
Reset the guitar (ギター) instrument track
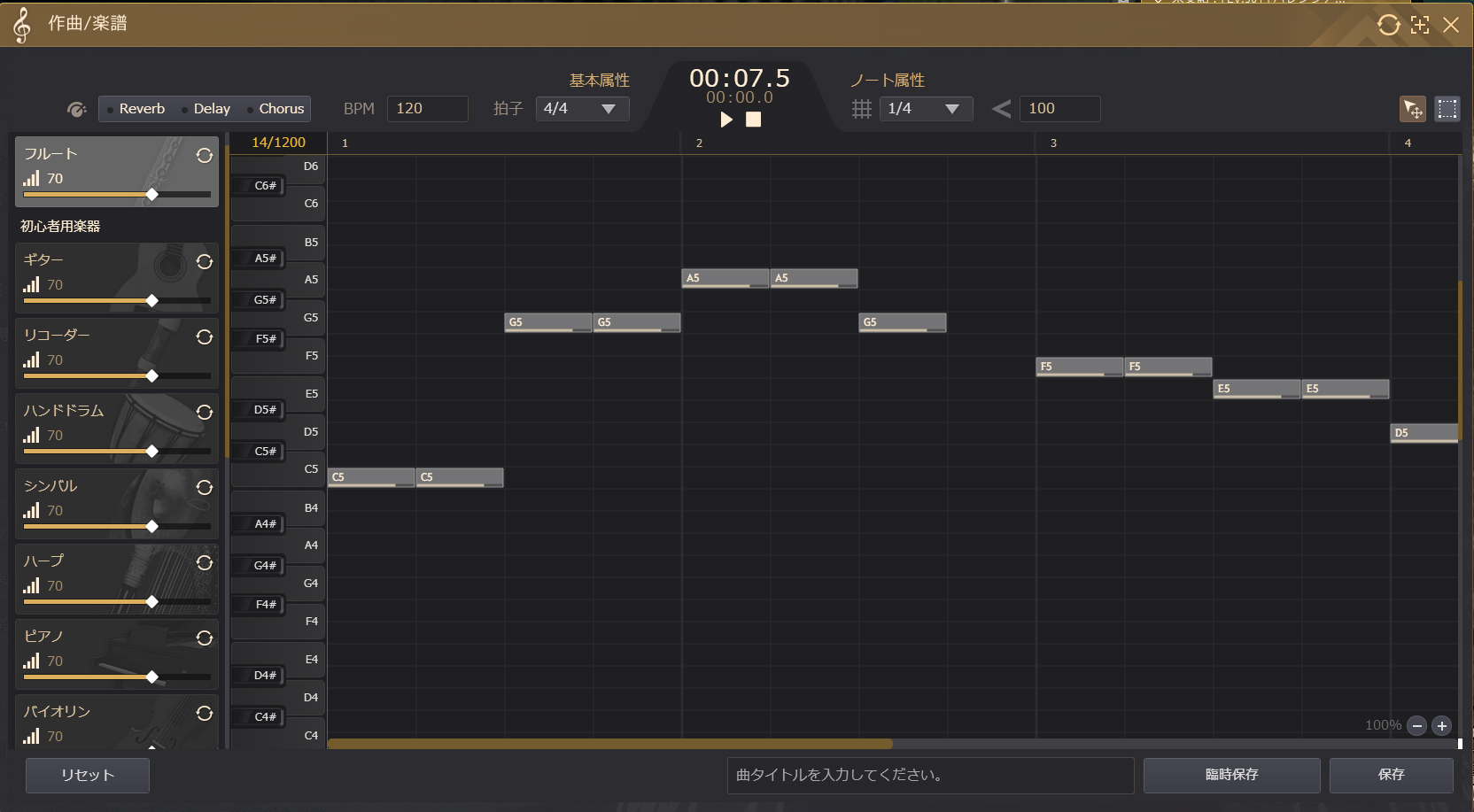click(x=205, y=262)
